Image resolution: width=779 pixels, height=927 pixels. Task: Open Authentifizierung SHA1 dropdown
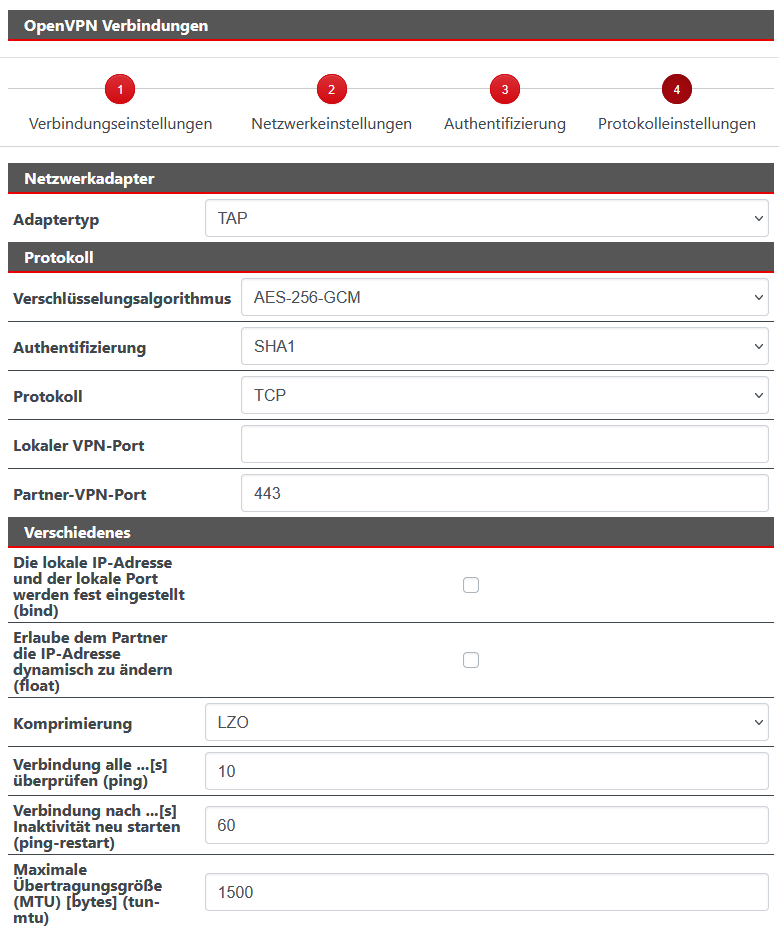[504, 346]
